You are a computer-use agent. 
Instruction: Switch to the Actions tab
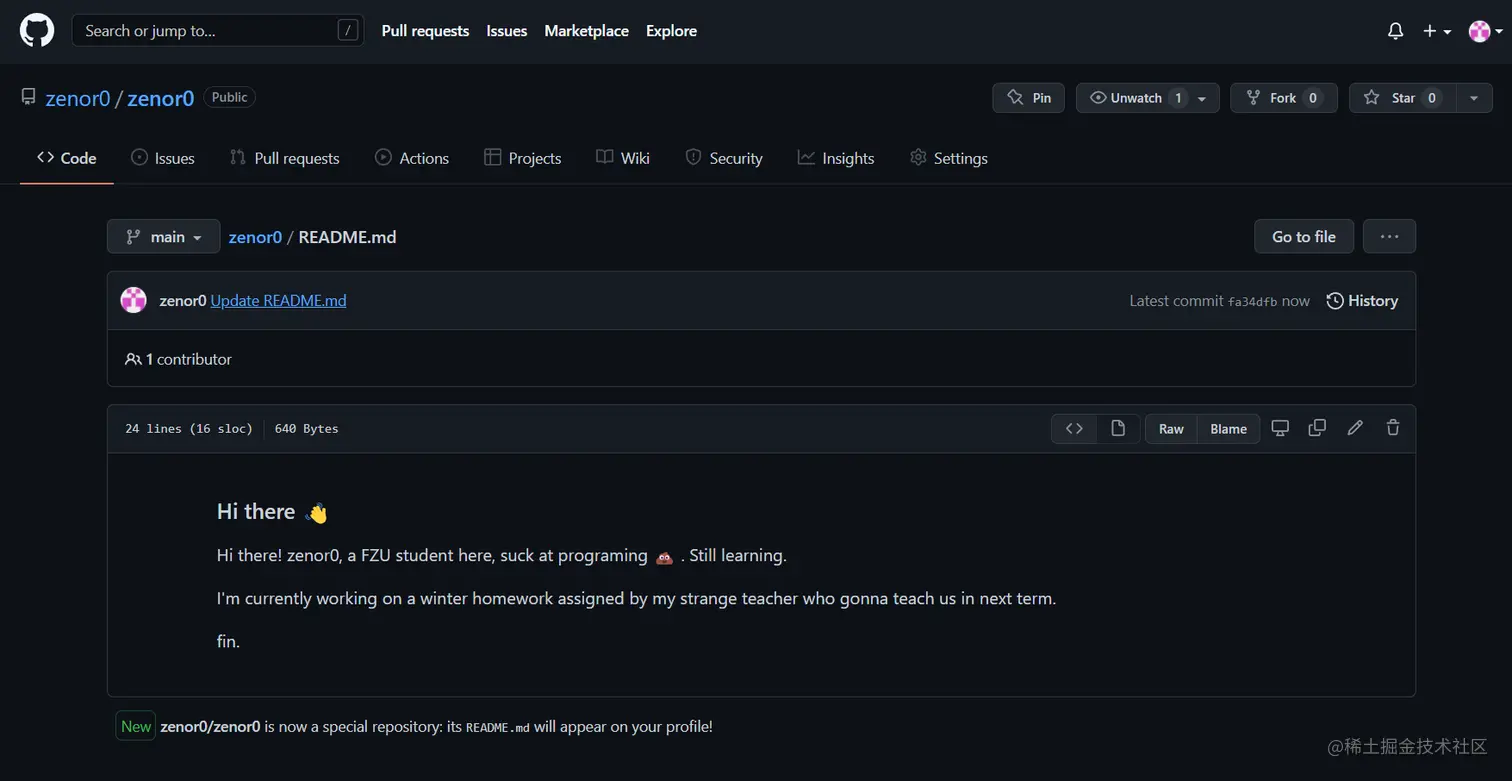411,158
